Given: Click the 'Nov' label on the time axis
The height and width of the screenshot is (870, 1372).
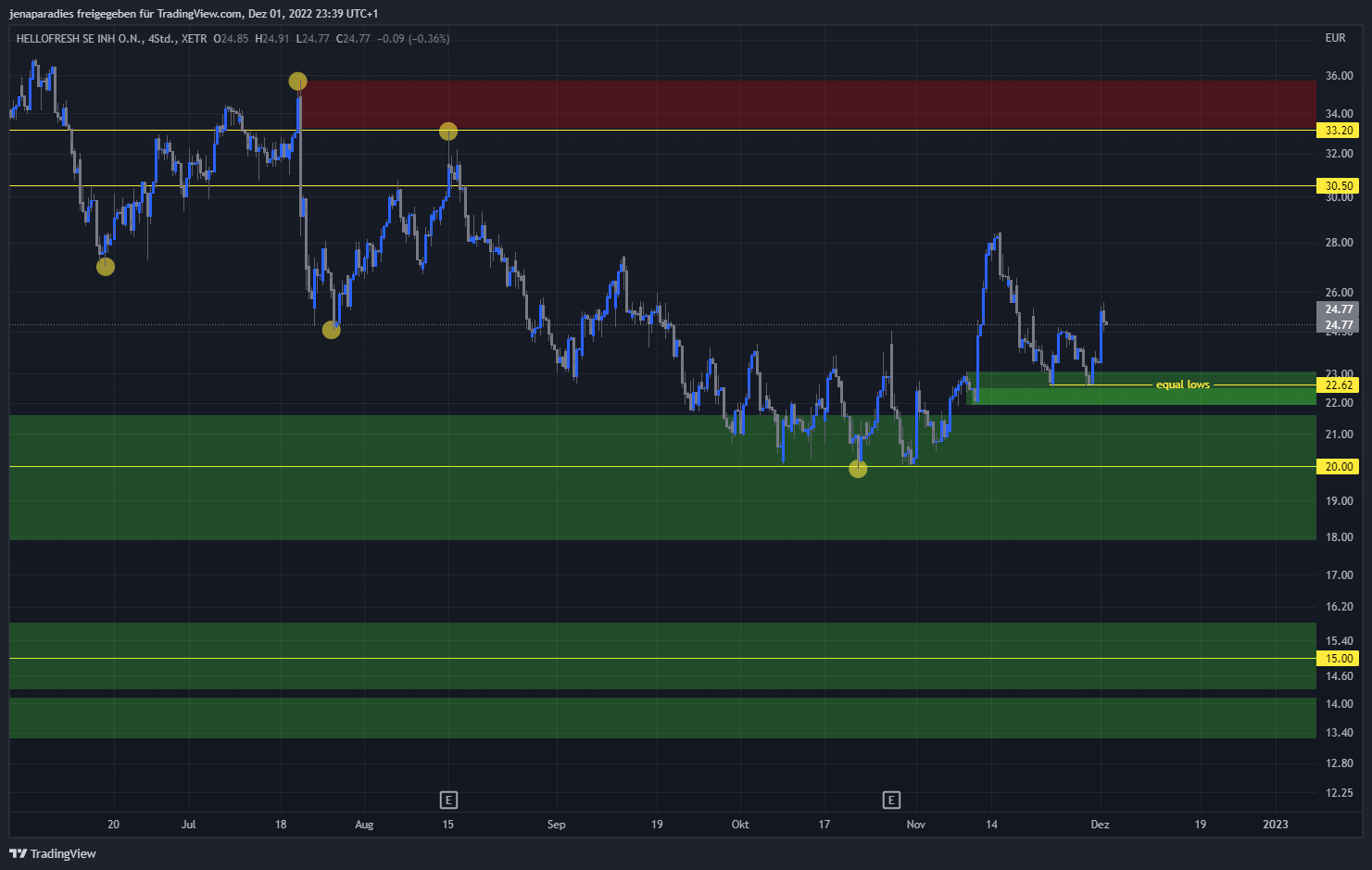Looking at the screenshot, I should 915,825.
